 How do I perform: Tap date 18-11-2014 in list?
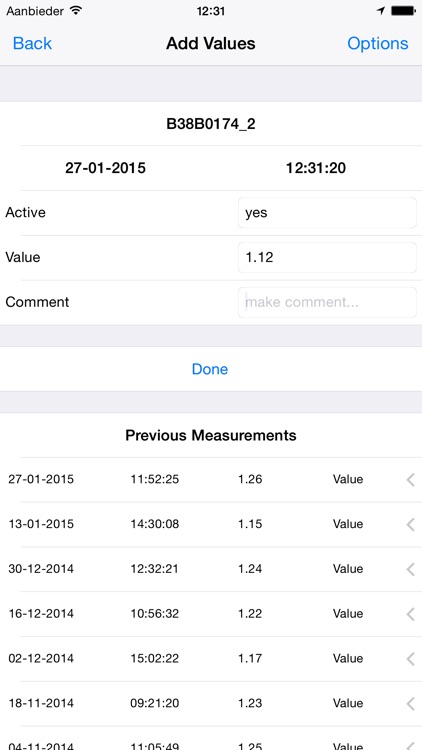click(41, 704)
